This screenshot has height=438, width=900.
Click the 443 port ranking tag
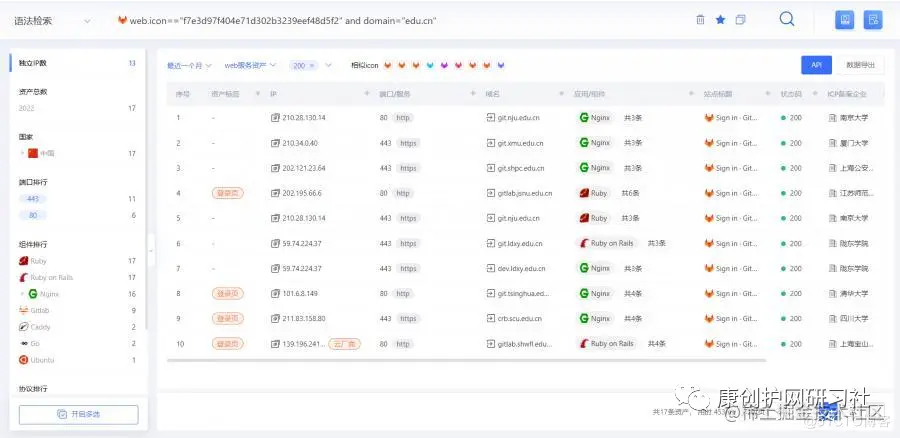pos(33,199)
